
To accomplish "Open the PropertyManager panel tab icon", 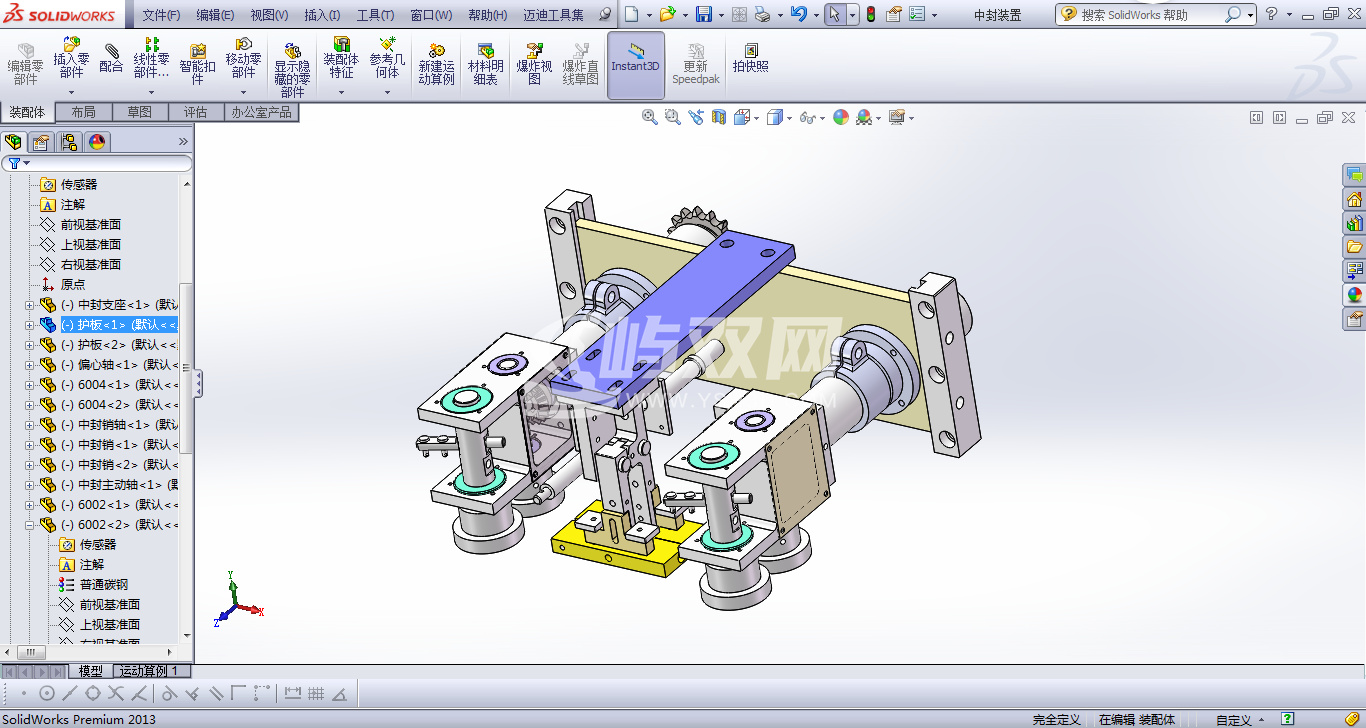I will 41,142.
